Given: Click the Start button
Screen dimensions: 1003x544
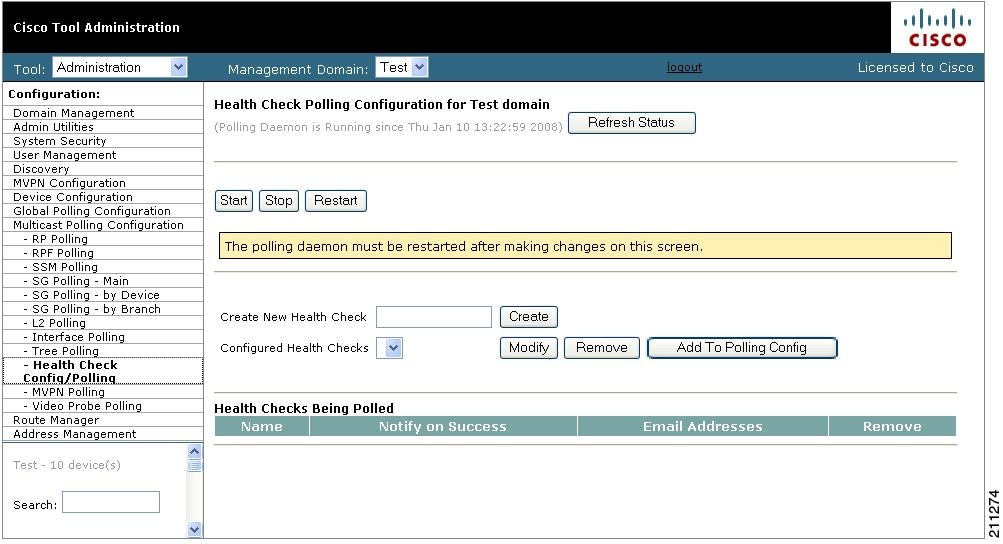Looking at the screenshot, I should (233, 201).
